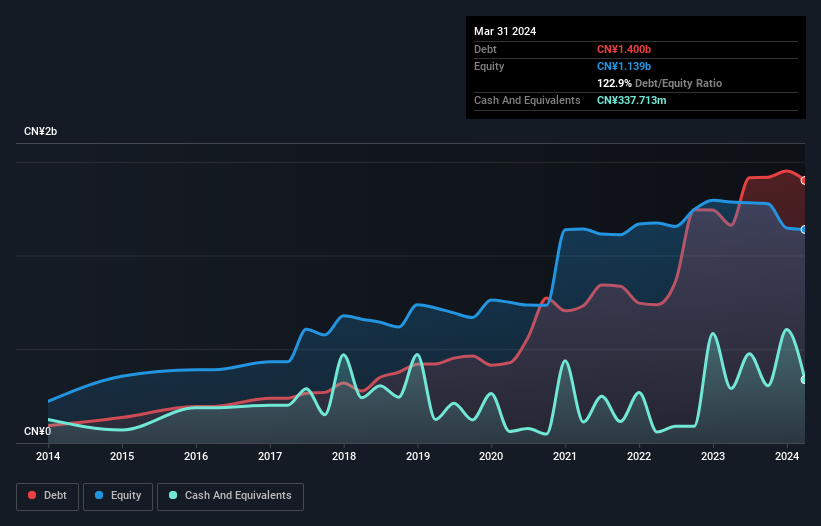Click the 2024 label on the x-axis

787,457
